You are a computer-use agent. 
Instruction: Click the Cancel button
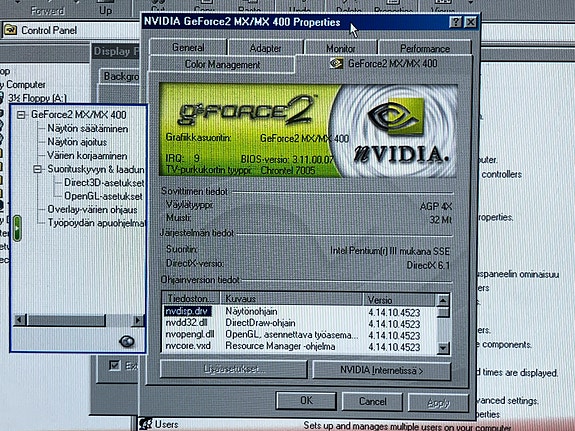(373, 401)
